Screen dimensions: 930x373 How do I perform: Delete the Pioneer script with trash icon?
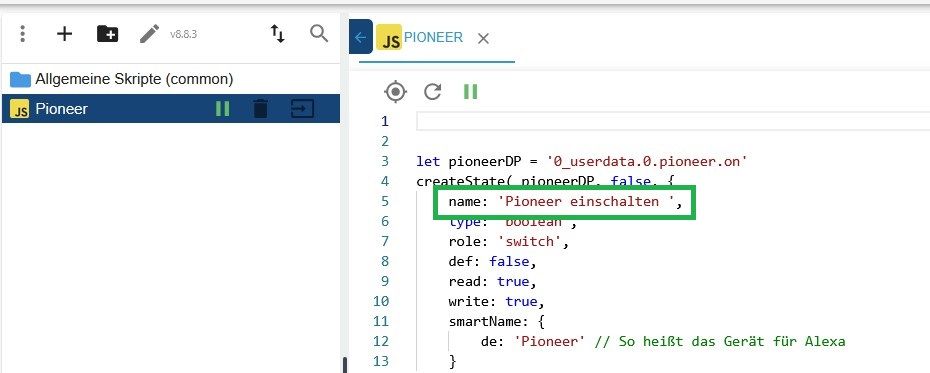point(260,109)
